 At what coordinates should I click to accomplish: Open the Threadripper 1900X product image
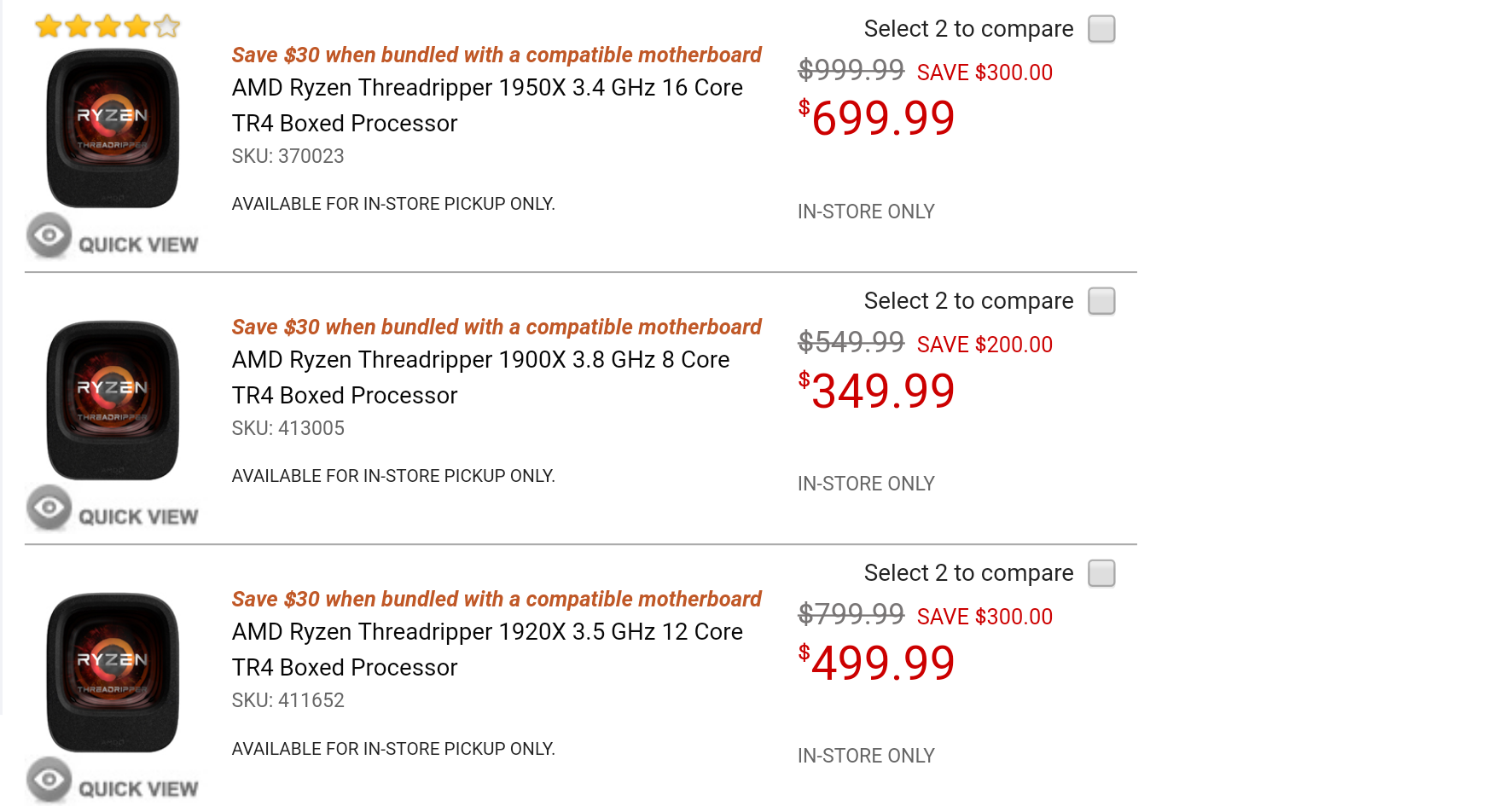click(113, 401)
